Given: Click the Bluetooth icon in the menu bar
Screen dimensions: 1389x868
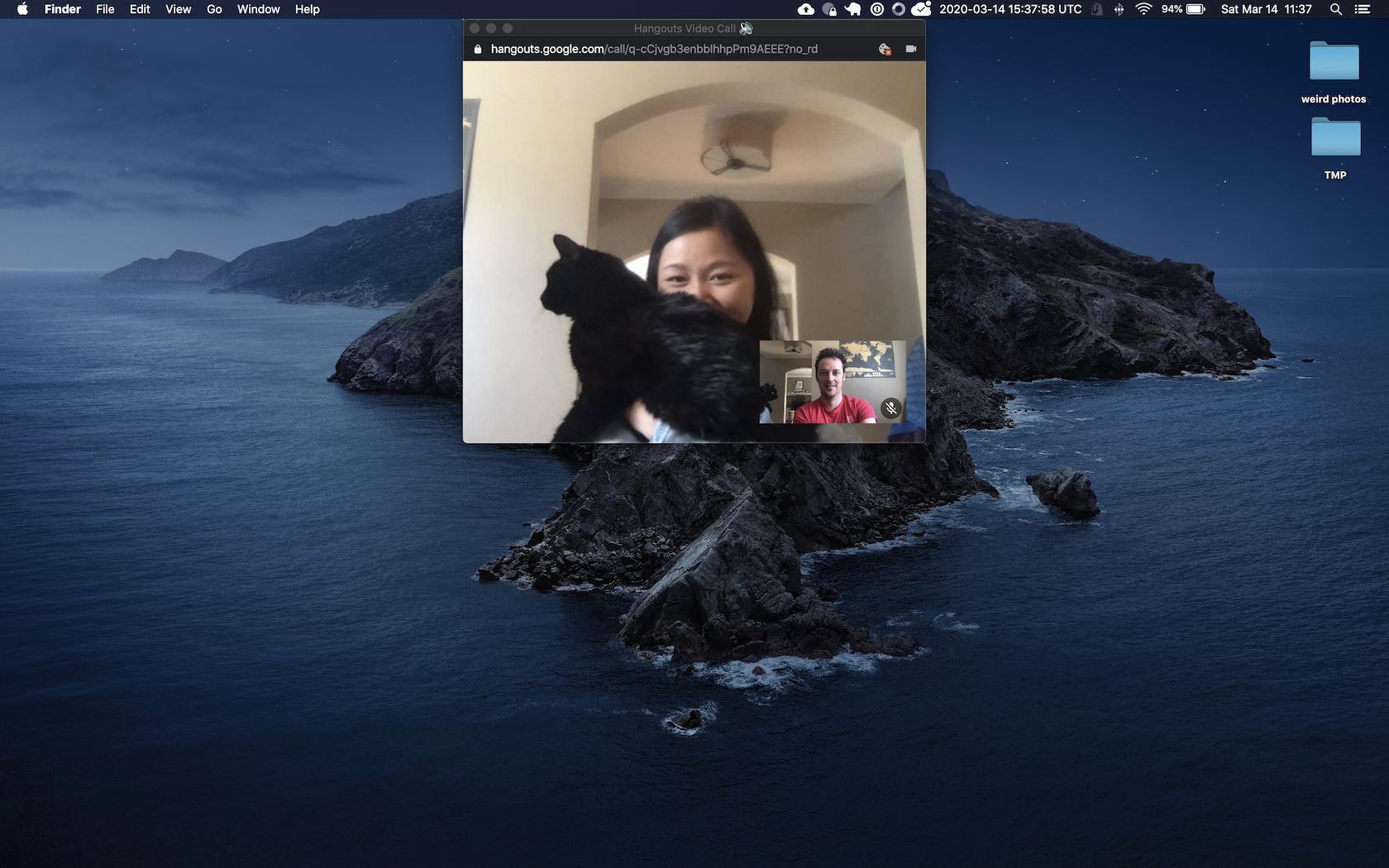Looking at the screenshot, I should (x=1119, y=10).
